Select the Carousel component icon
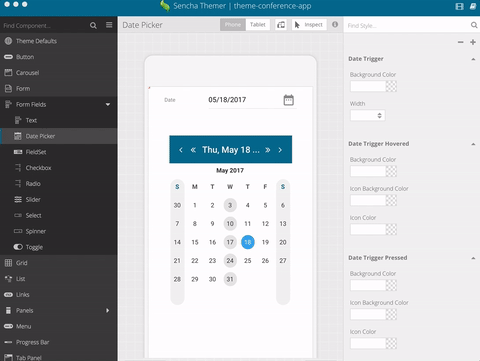Screen dimensions: 480x361 pyautogui.click(x=8, y=73)
